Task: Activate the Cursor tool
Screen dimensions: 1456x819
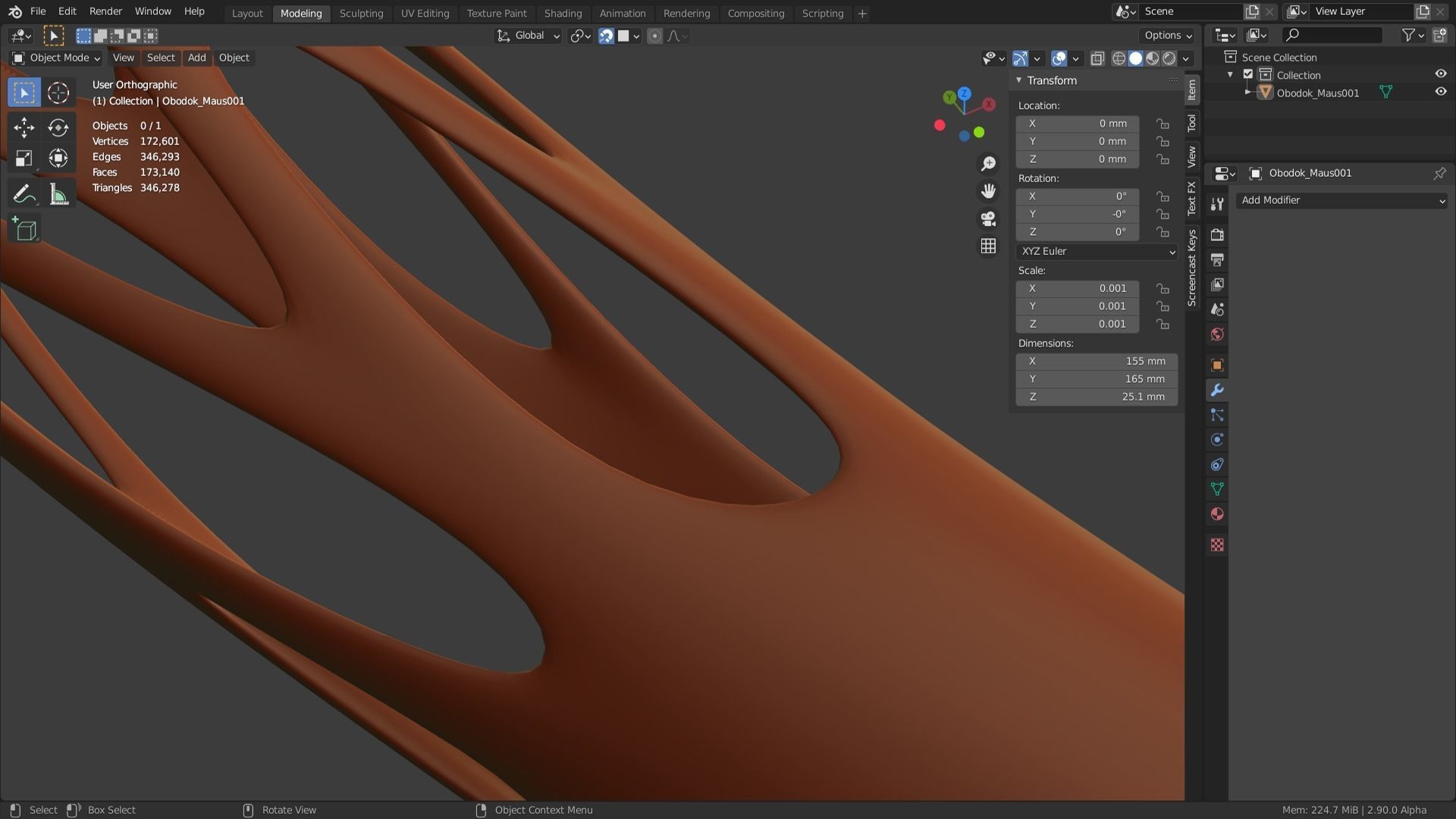Action: click(58, 93)
